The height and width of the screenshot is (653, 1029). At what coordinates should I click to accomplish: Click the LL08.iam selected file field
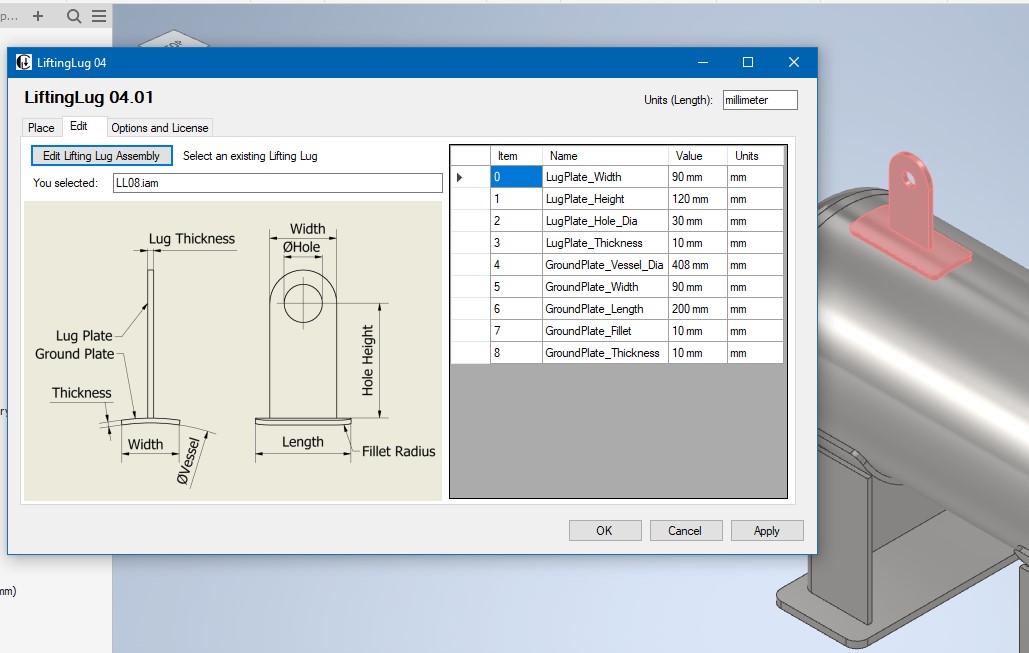point(277,183)
